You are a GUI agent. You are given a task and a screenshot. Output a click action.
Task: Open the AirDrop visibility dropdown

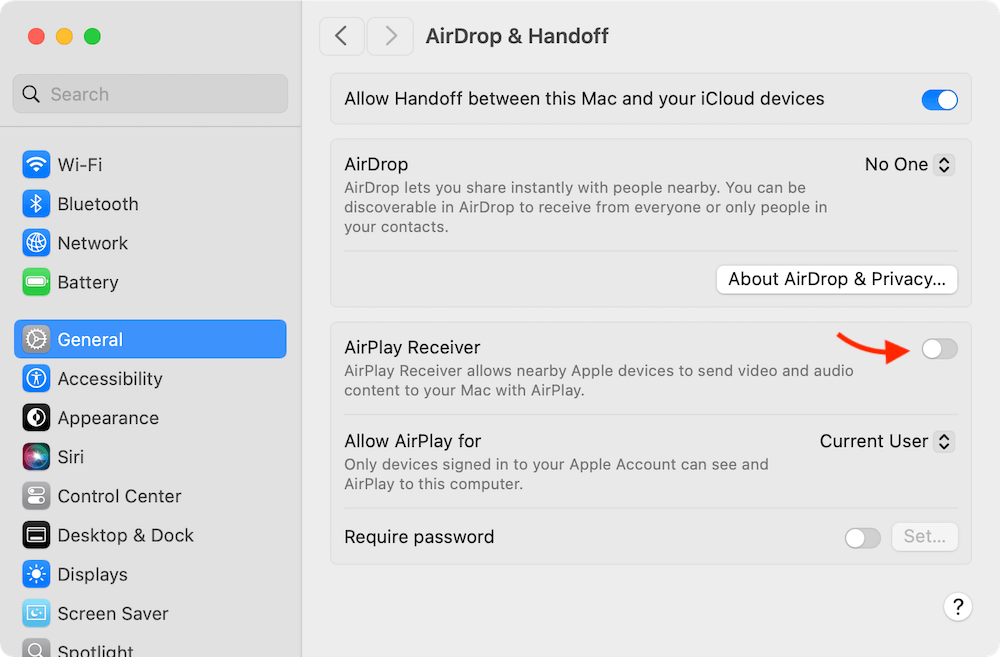coord(909,164)
